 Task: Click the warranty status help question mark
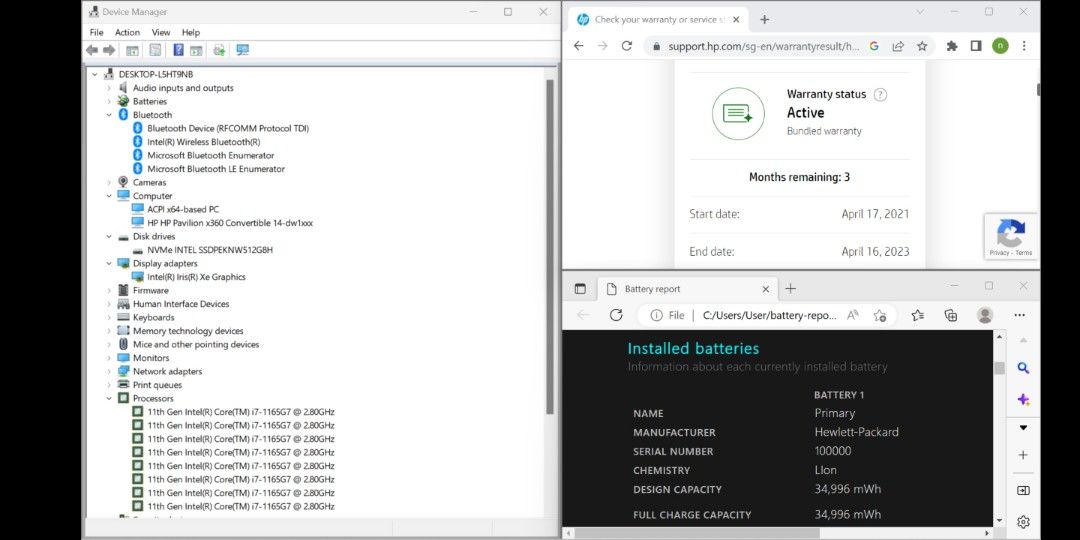[880, 95]
